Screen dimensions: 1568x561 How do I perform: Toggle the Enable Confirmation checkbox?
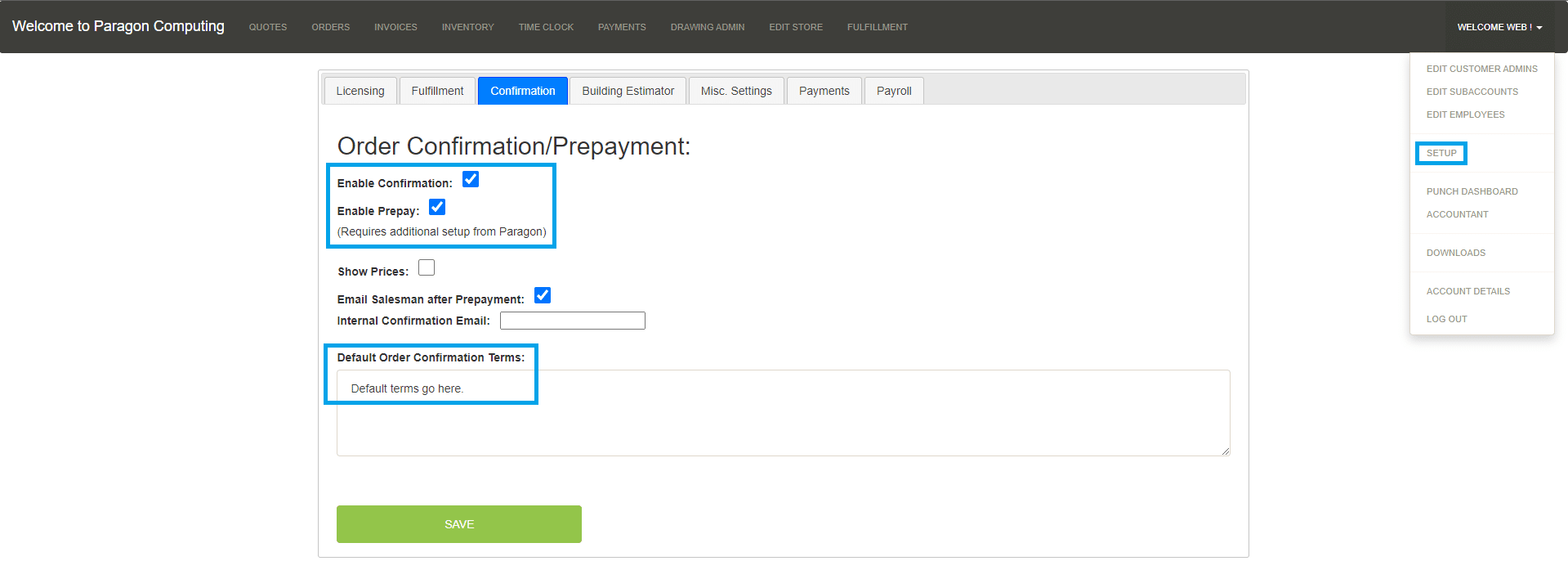[x=471, y=180]
